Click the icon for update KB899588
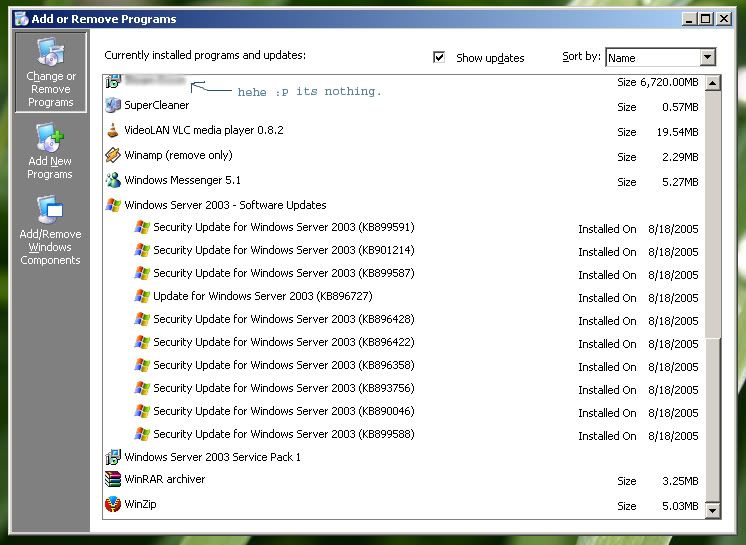 click(142, 434)
